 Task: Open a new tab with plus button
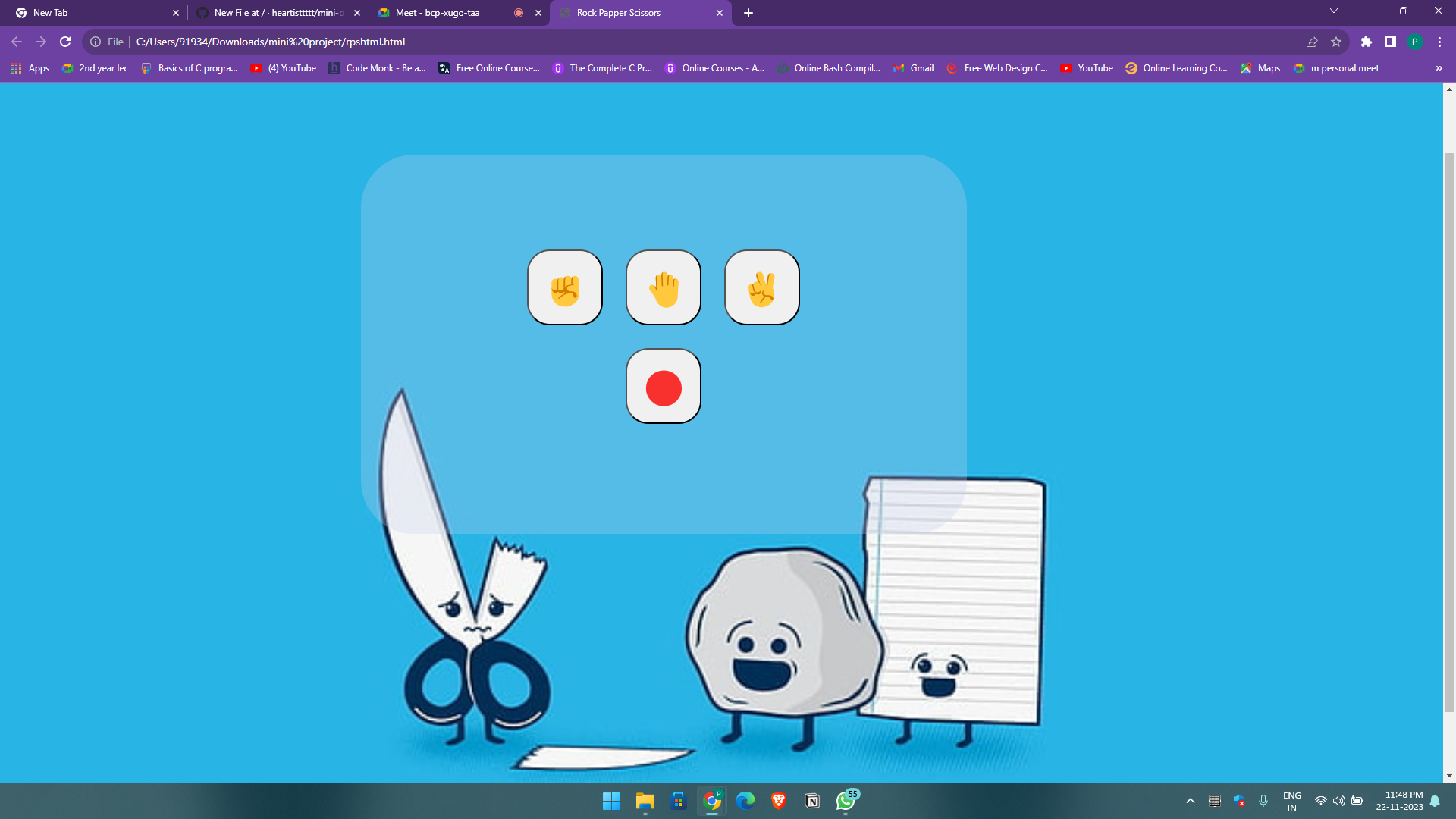748,13
